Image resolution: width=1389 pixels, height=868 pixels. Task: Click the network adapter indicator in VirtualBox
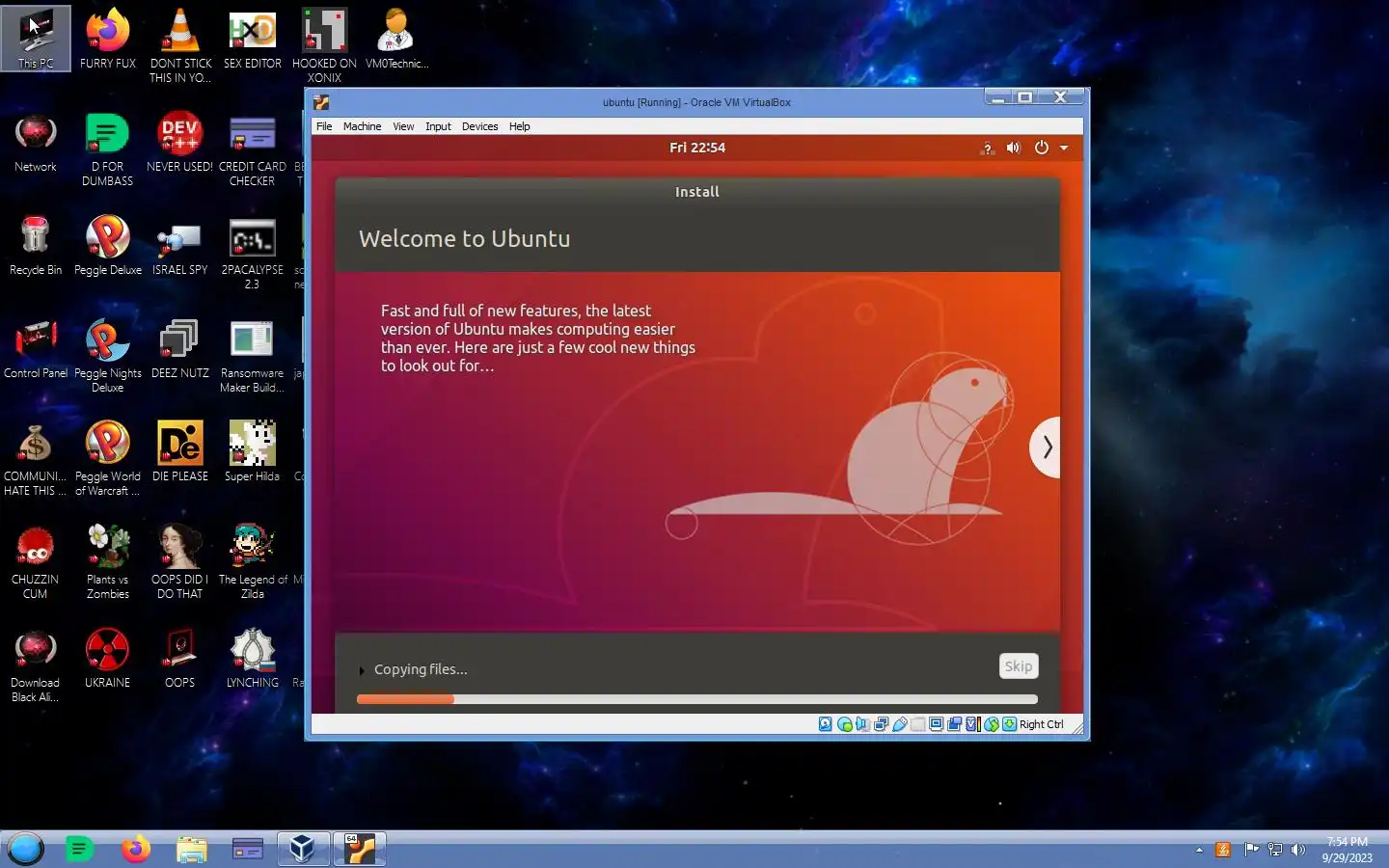tap(881, 724)
